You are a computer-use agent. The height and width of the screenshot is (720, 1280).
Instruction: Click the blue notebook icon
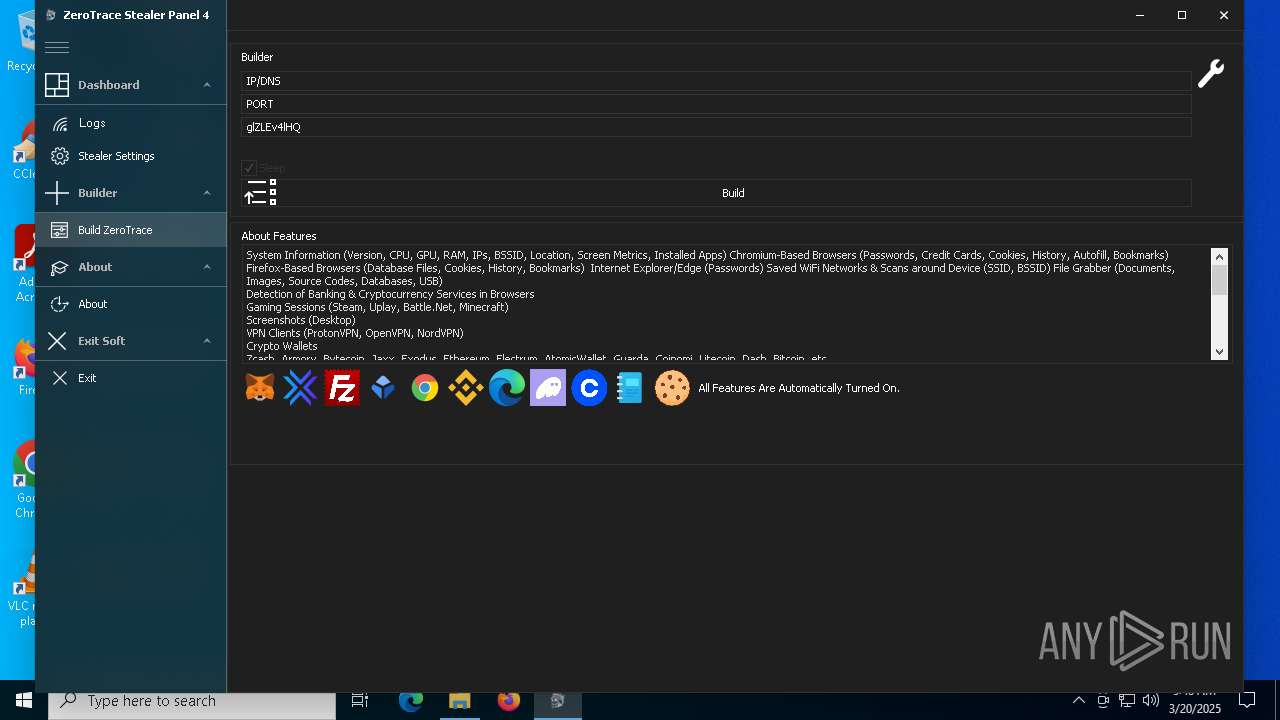pyautogui.click(x=629, y=388)
